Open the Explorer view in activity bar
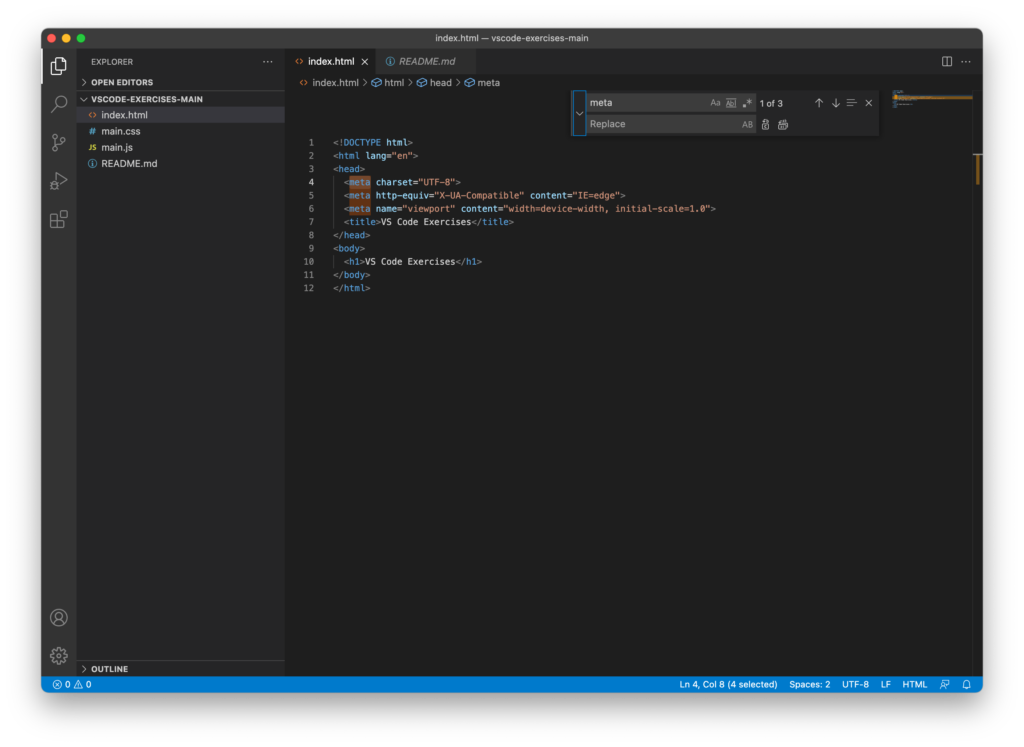 59,66
